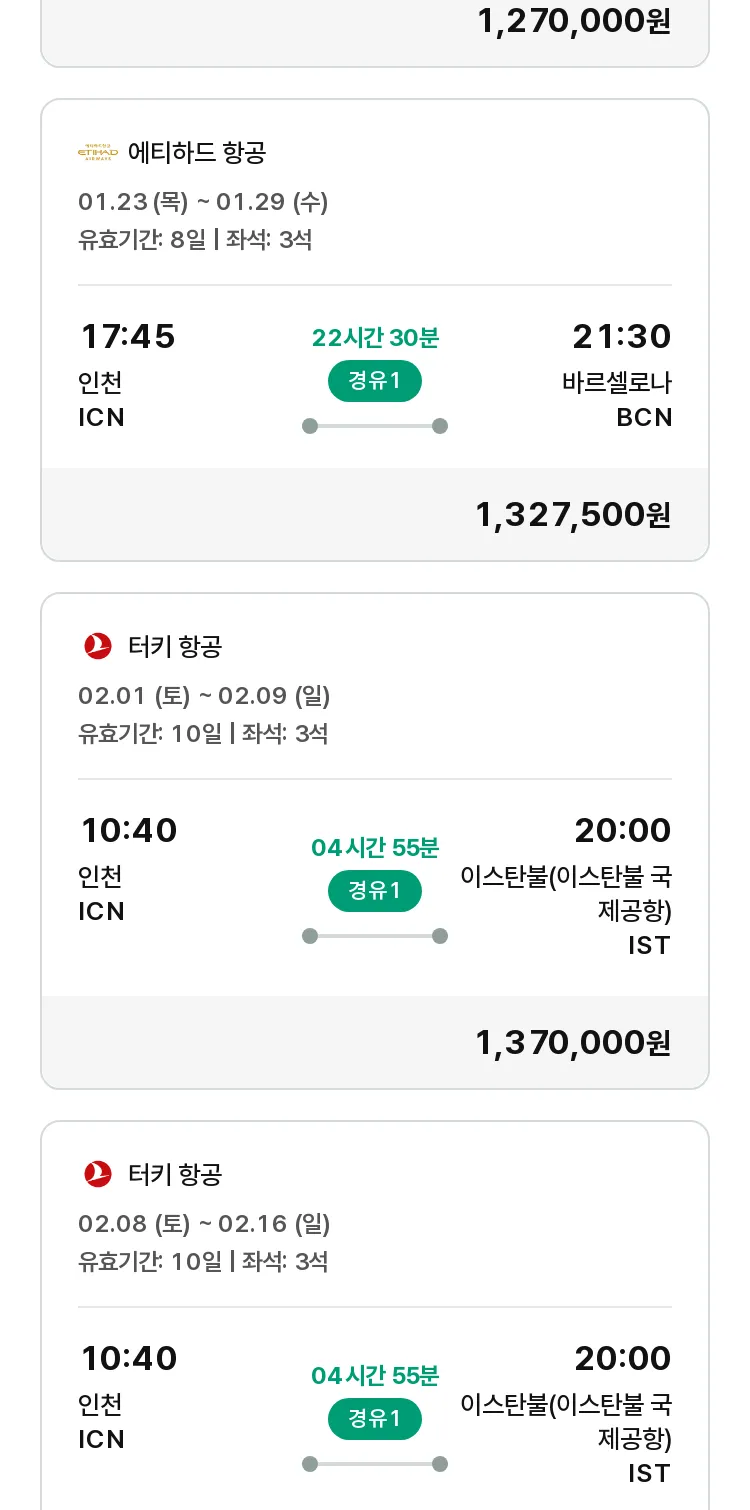Tap the 01.23 (목) ~ 01.29 (수) date range
This screenshot has height=1510, width=750.
[203, 202]
